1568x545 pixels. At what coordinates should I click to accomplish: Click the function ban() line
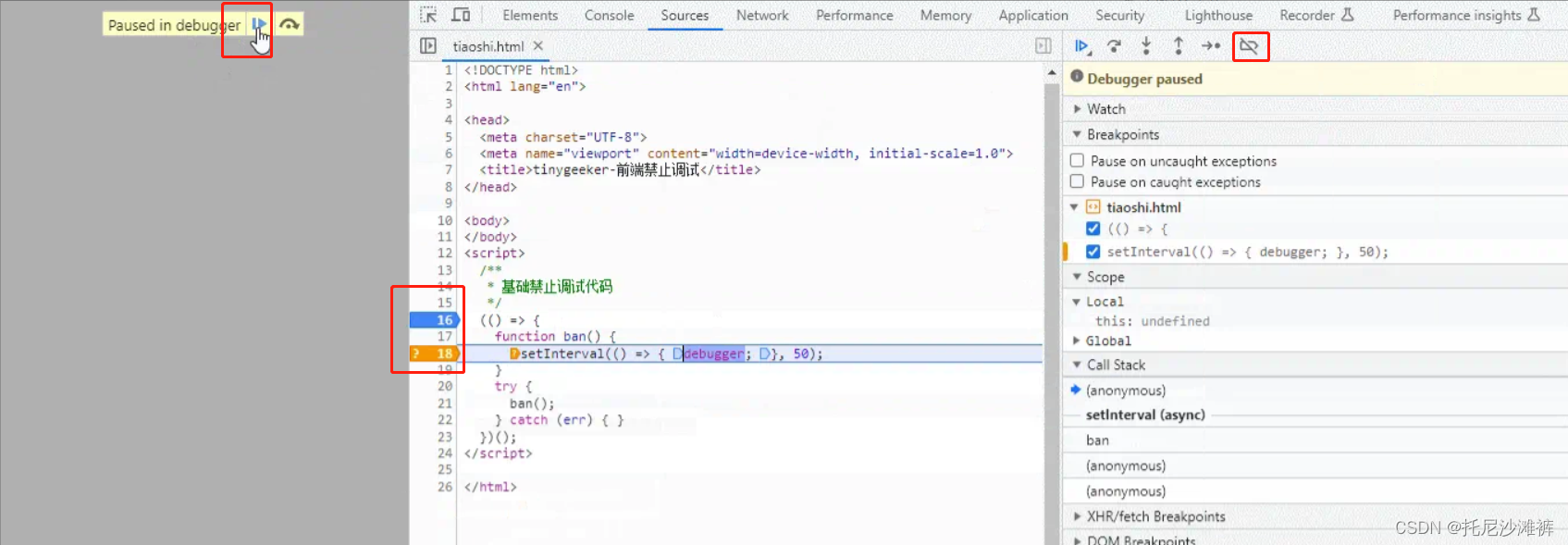coord(555,337)
